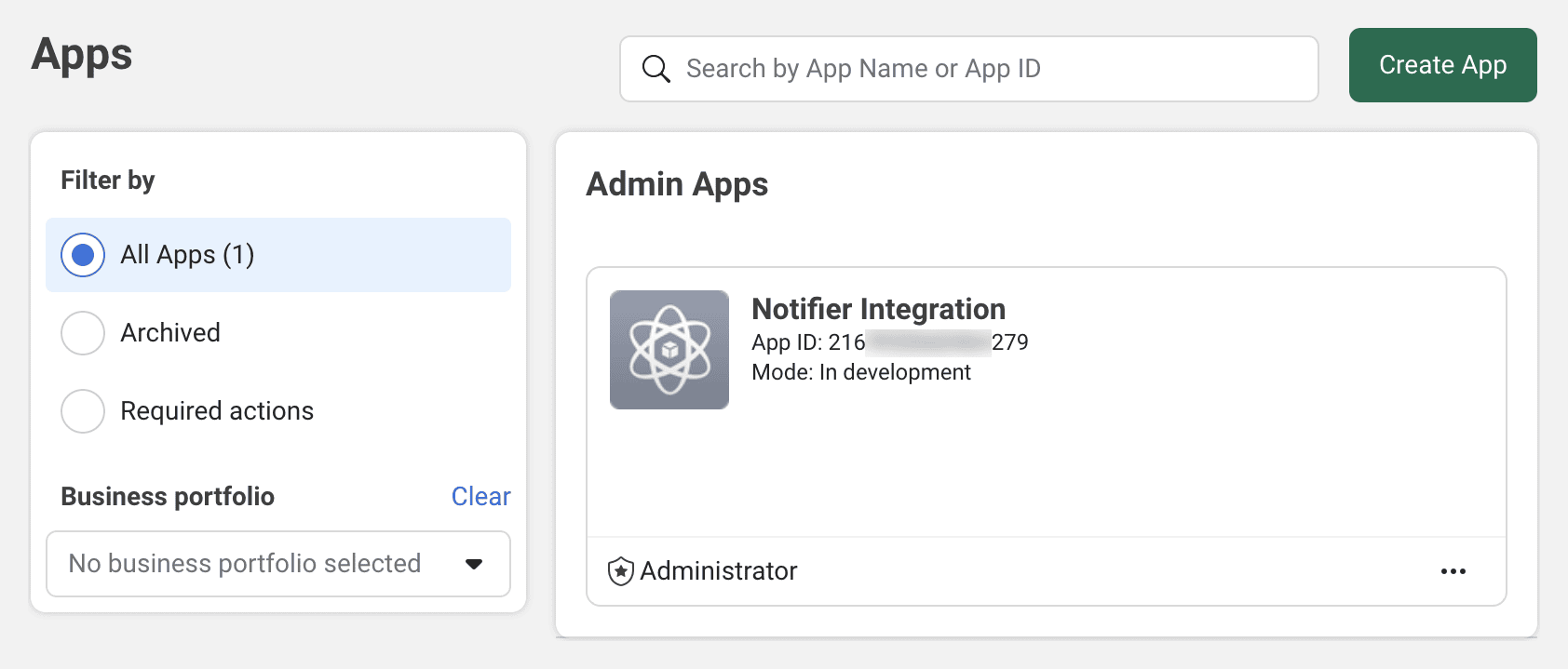Clear the business portfolio filter
Image resolution: width=1568 pixels, height=669 pixels.
[x=481, y=497]
